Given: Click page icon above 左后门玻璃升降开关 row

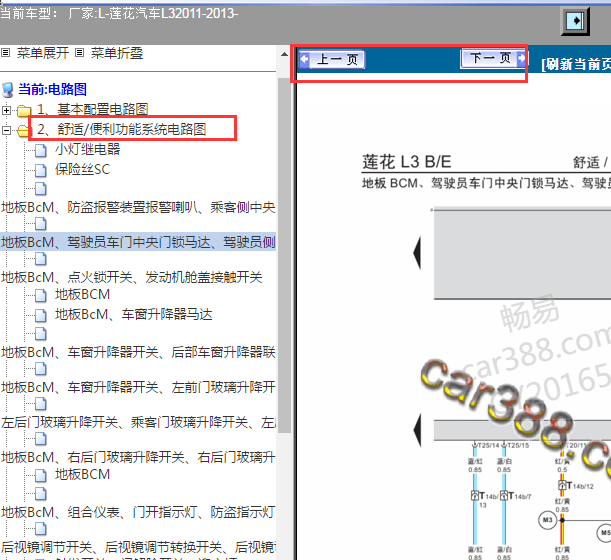Looking at the screenshot, I should point(41,404).
